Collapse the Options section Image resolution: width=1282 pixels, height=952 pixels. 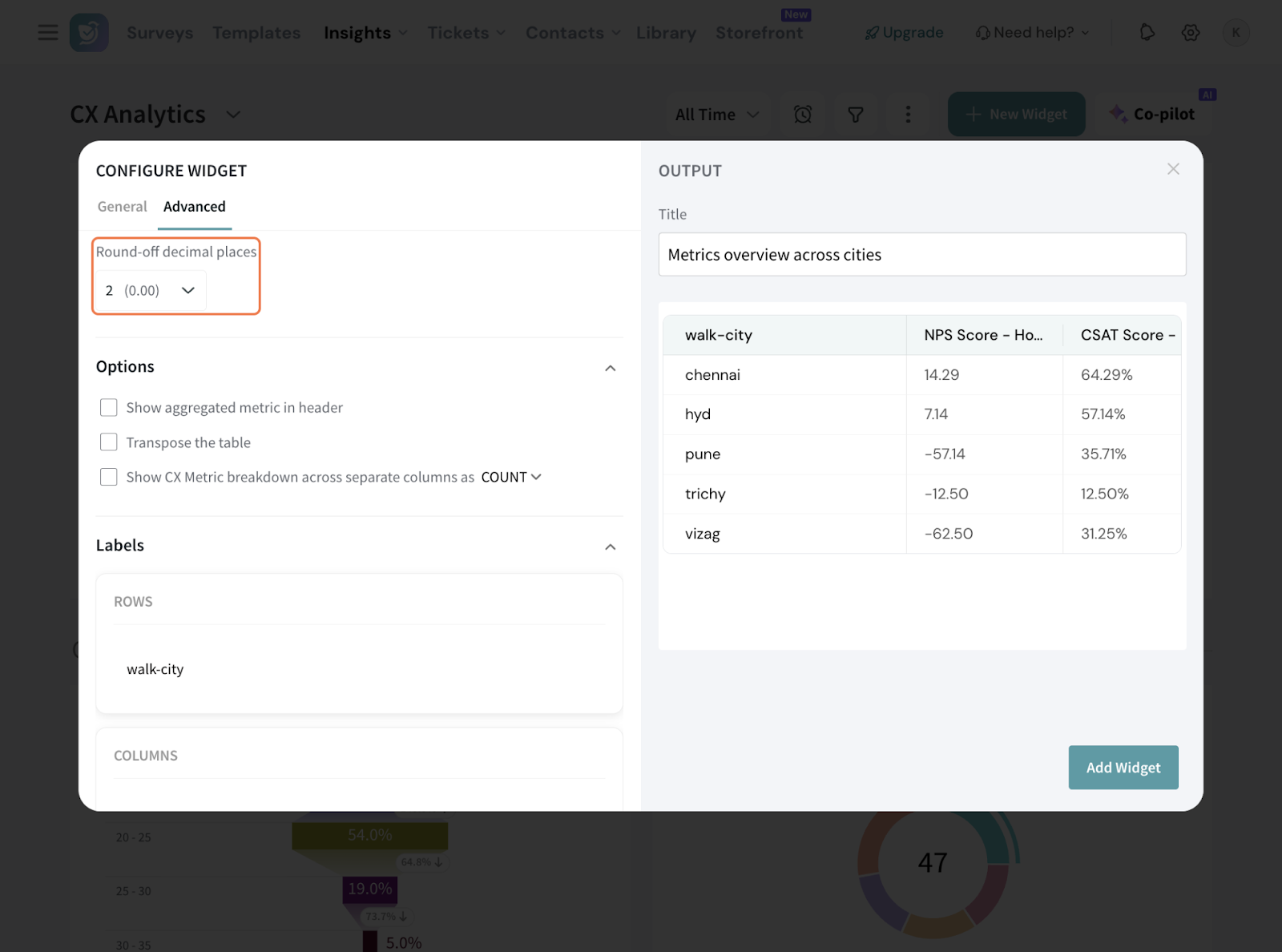point(610,368)
